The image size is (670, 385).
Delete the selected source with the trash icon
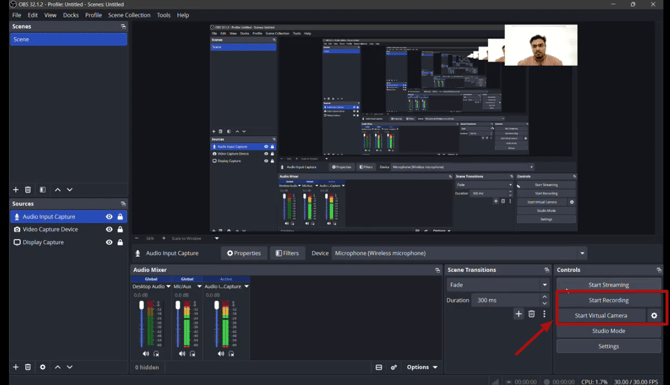point(28,367)
